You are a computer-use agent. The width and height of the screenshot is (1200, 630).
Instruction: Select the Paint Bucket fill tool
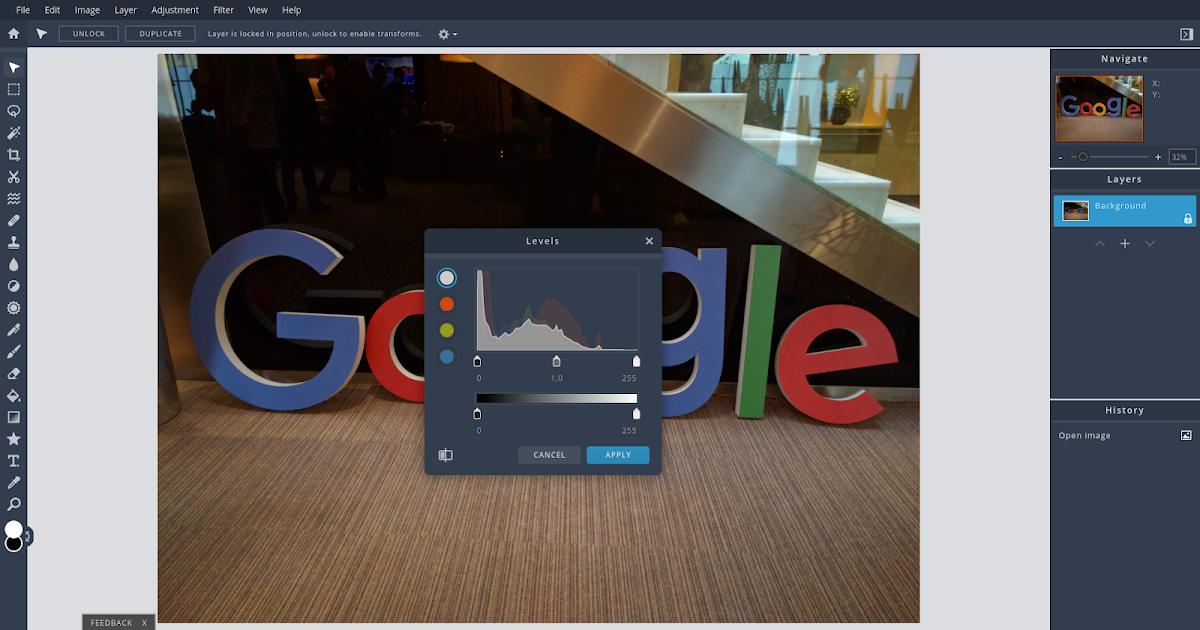pos(14,395)
